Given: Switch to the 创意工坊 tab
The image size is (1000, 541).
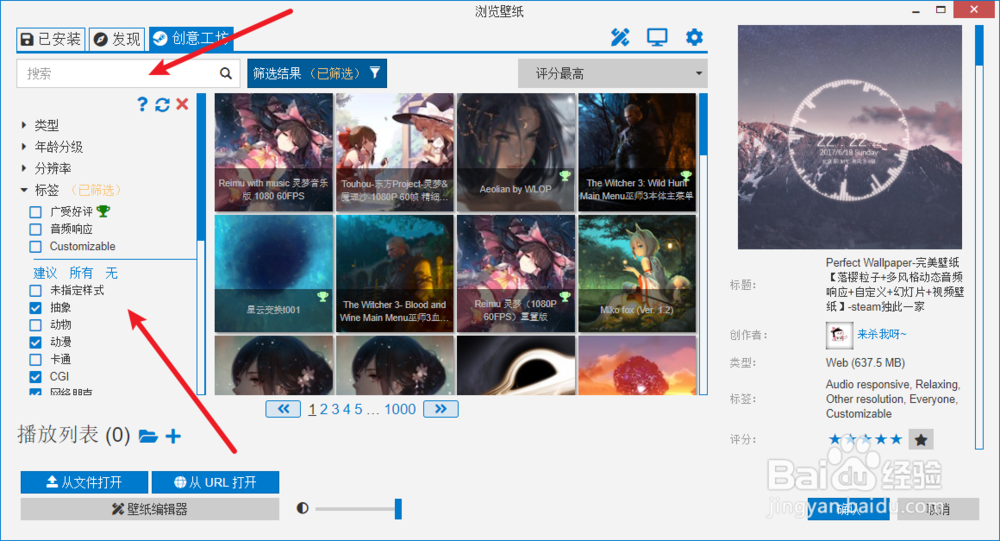Looking at the screenshot, I should pos(191,39).
